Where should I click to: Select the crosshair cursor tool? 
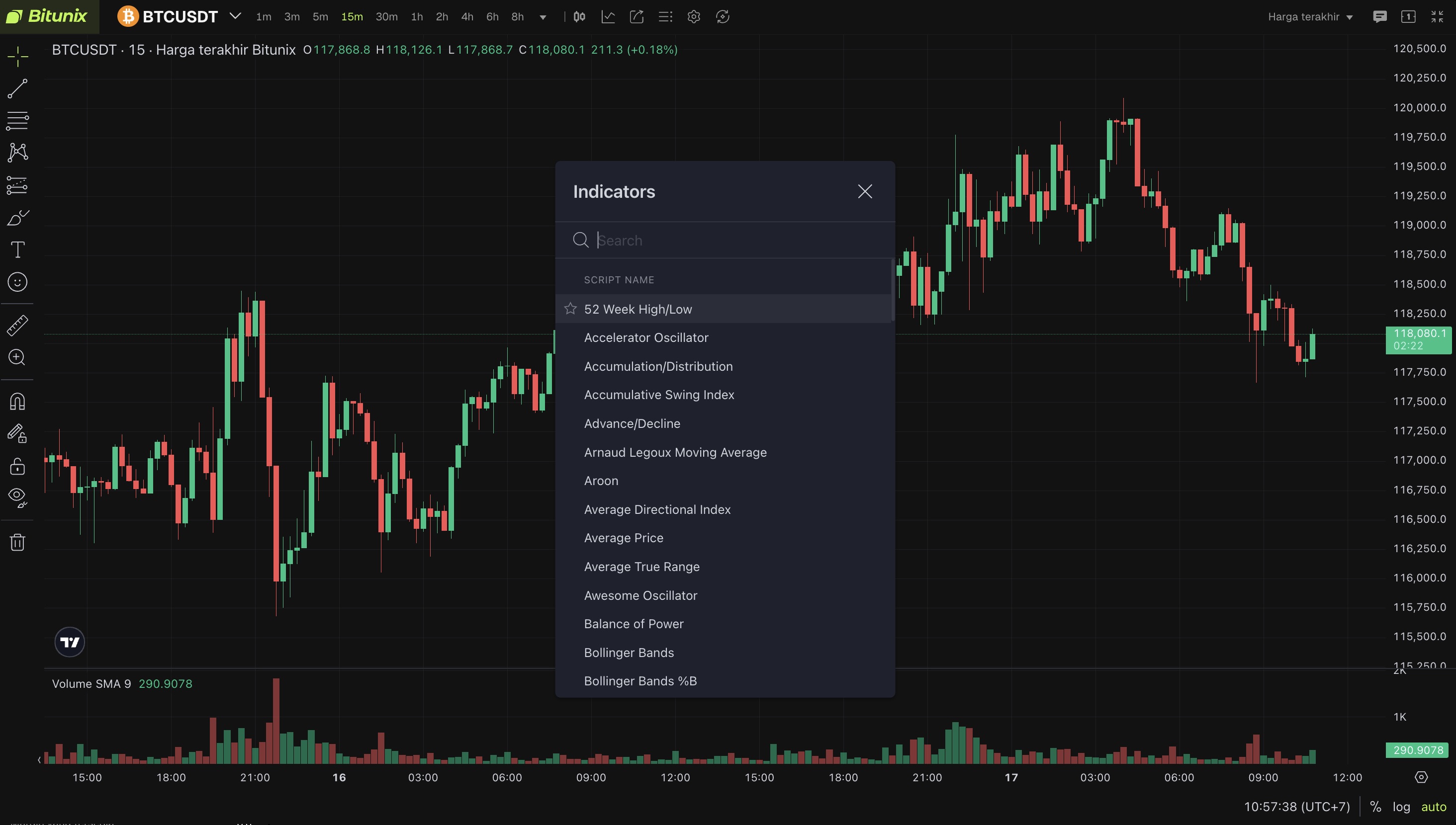coord(17,56)
